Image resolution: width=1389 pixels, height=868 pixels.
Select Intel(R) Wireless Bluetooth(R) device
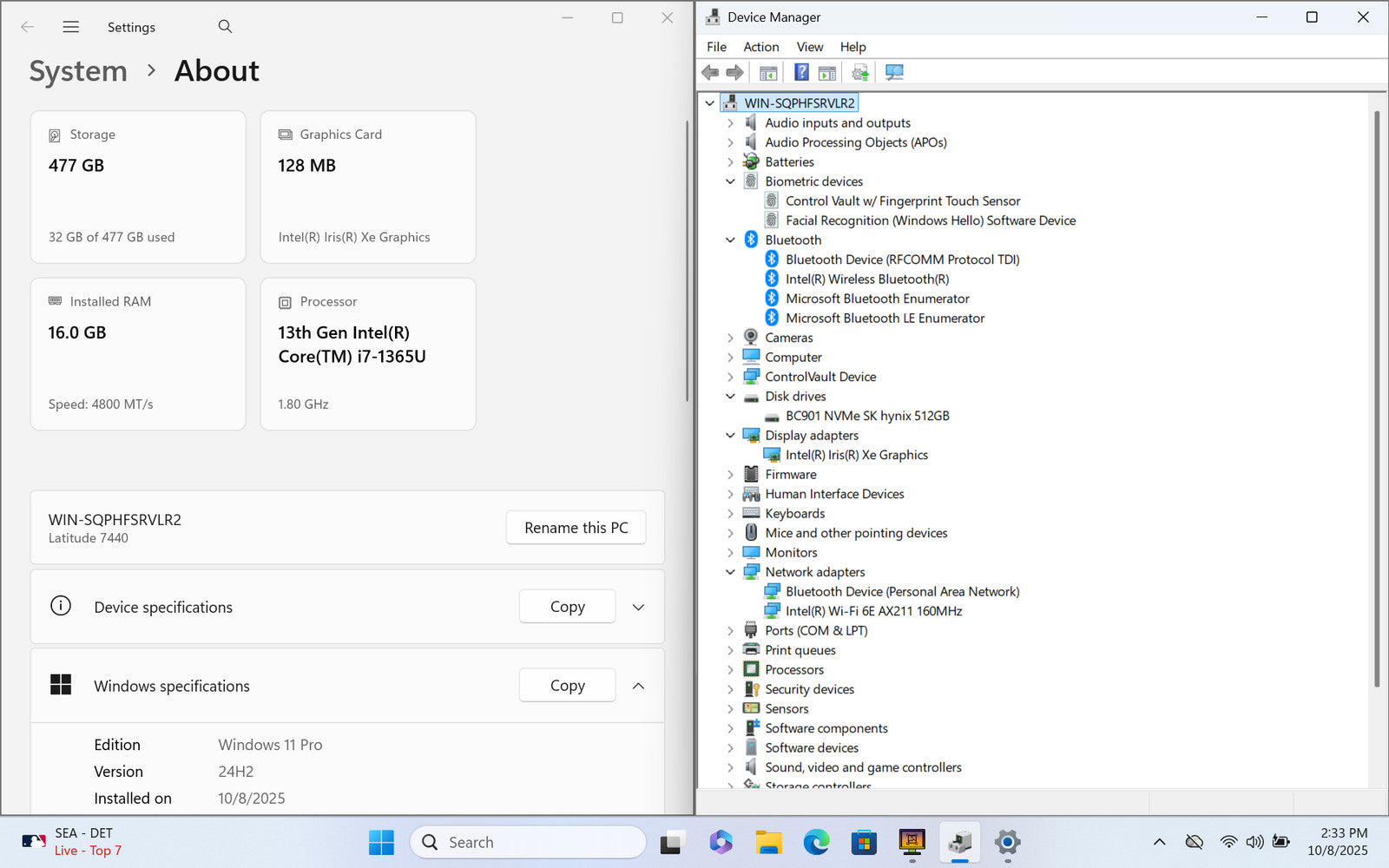coord(866,279)
